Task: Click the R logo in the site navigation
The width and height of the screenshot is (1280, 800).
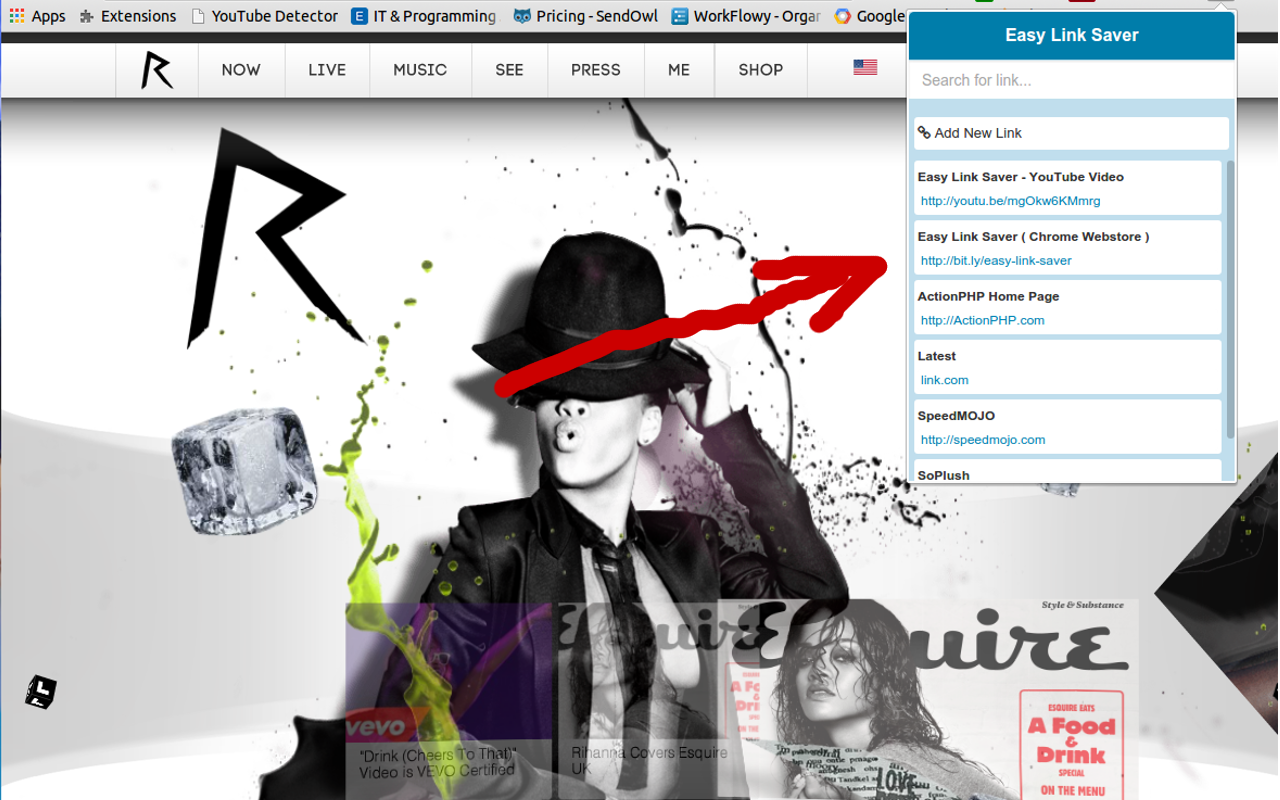Action: pyautogui.click(x=157, y=70)
